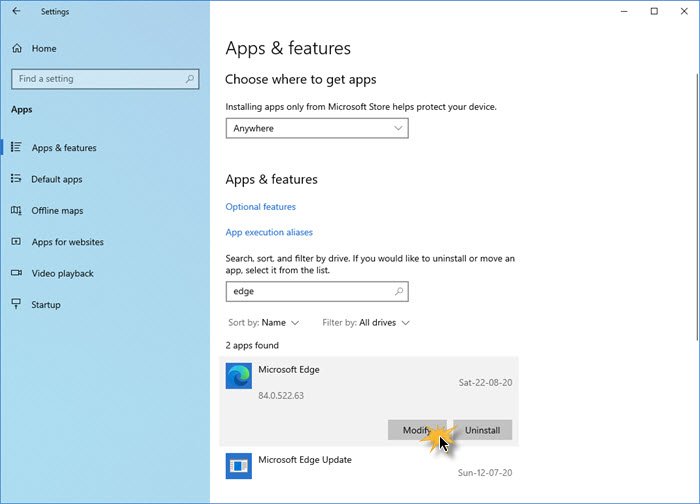Click the version text 84.0.522.63
Viewport: 700px width, 504px height.
(281, 396)
